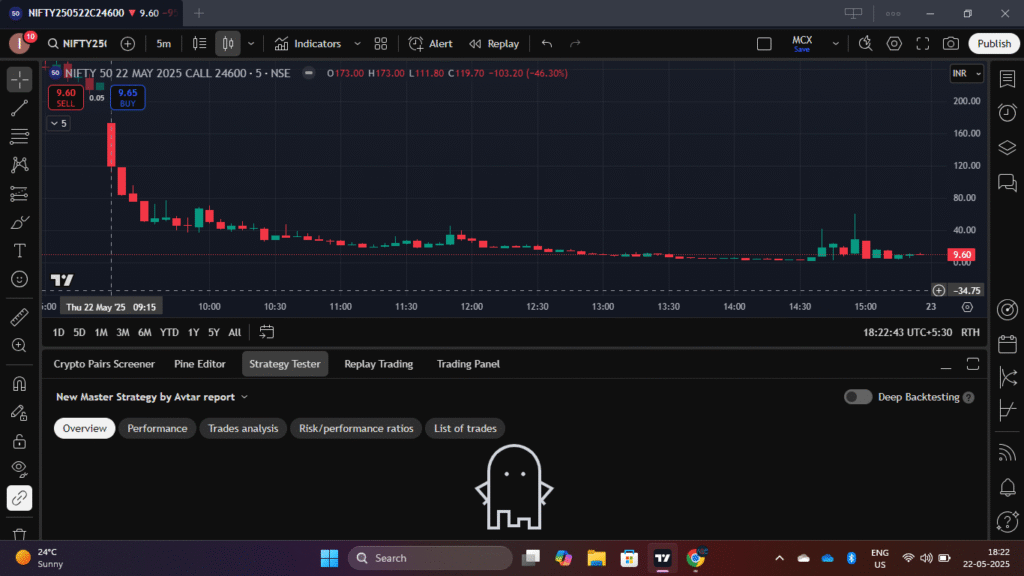The height and width of the screenshot is (576, 1024).
Task: Open the List of trades tab
Action: [x=465, y=428]
